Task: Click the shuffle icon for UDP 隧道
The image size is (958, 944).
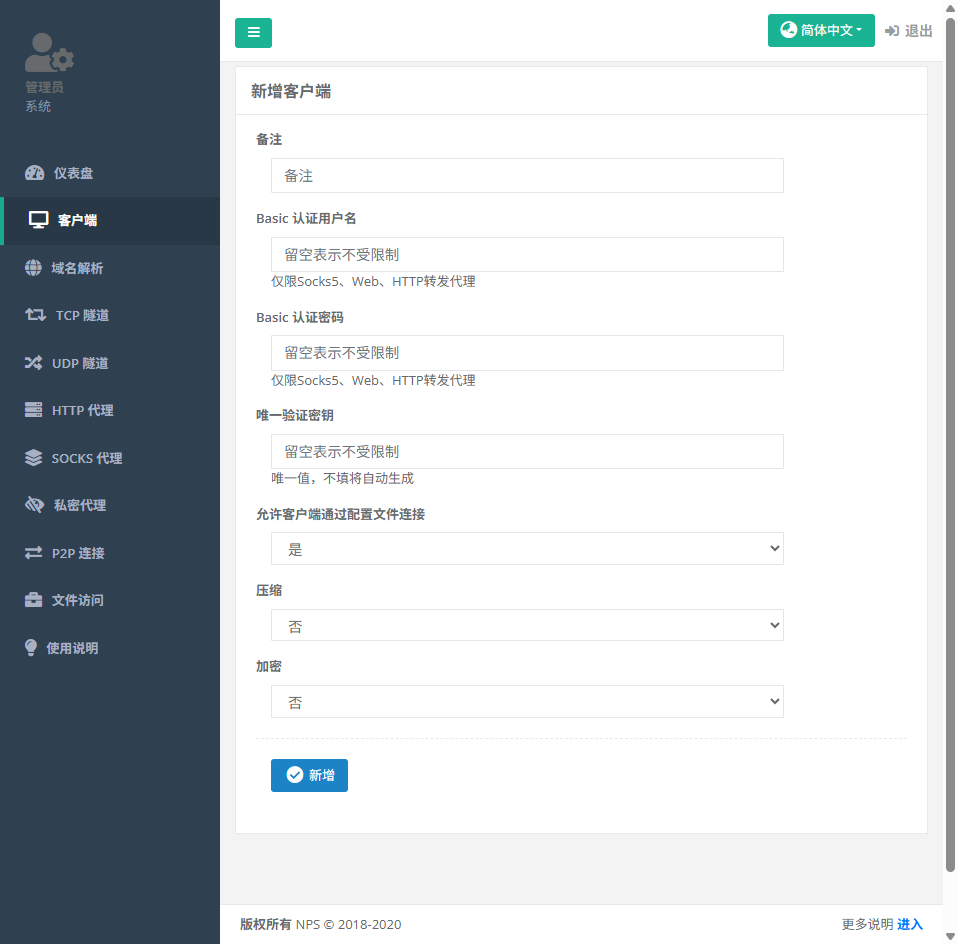Action: click(x=33, y=363)
